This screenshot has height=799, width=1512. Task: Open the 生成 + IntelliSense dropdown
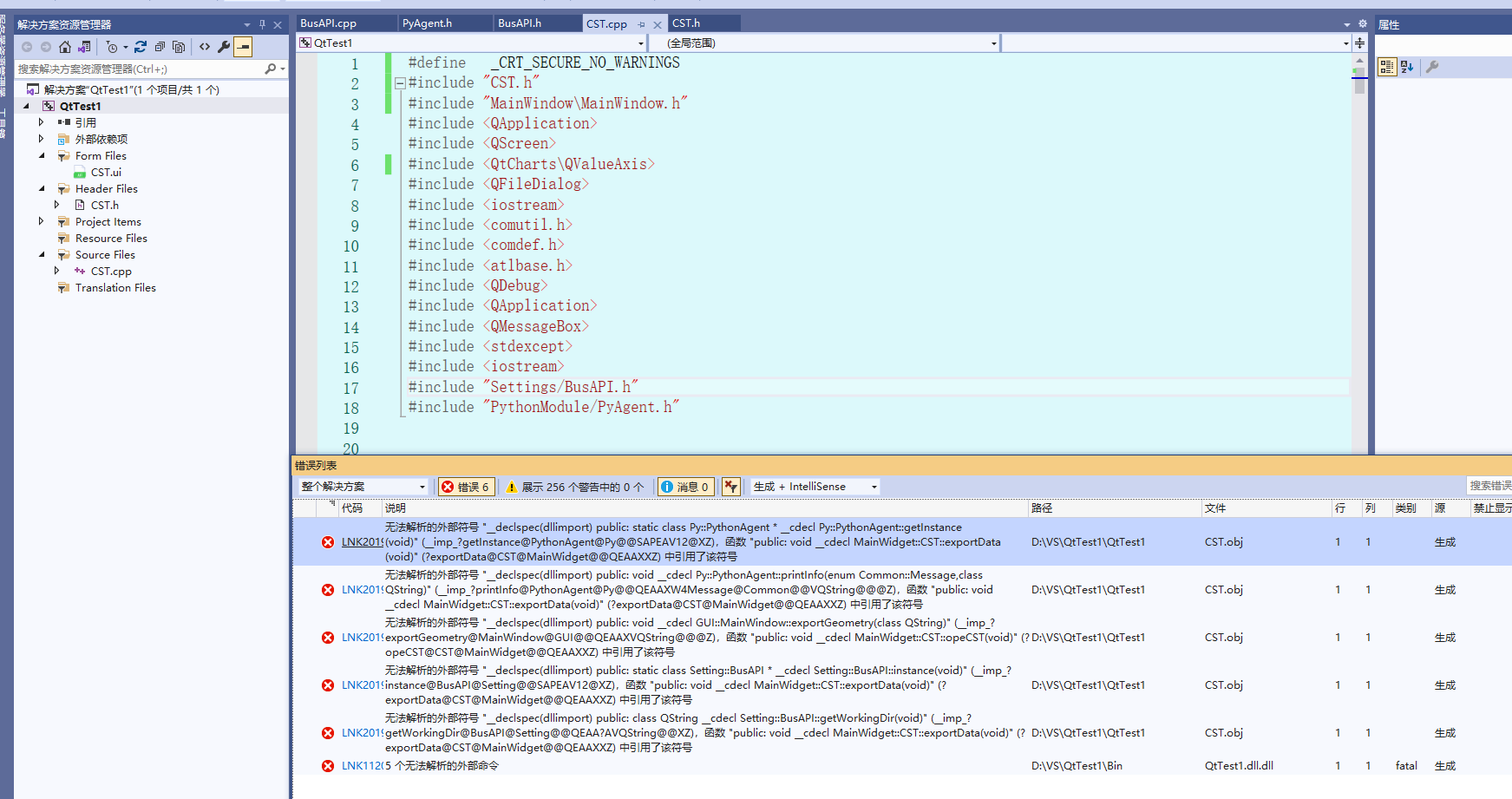tap(815, 487)
